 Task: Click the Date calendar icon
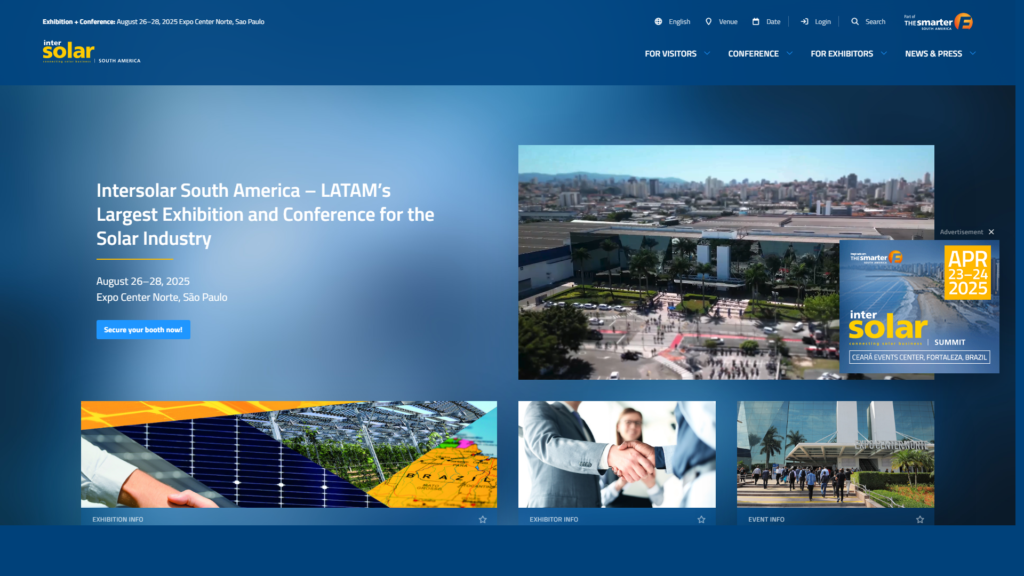pyautogui.click(x=756, y=22)
